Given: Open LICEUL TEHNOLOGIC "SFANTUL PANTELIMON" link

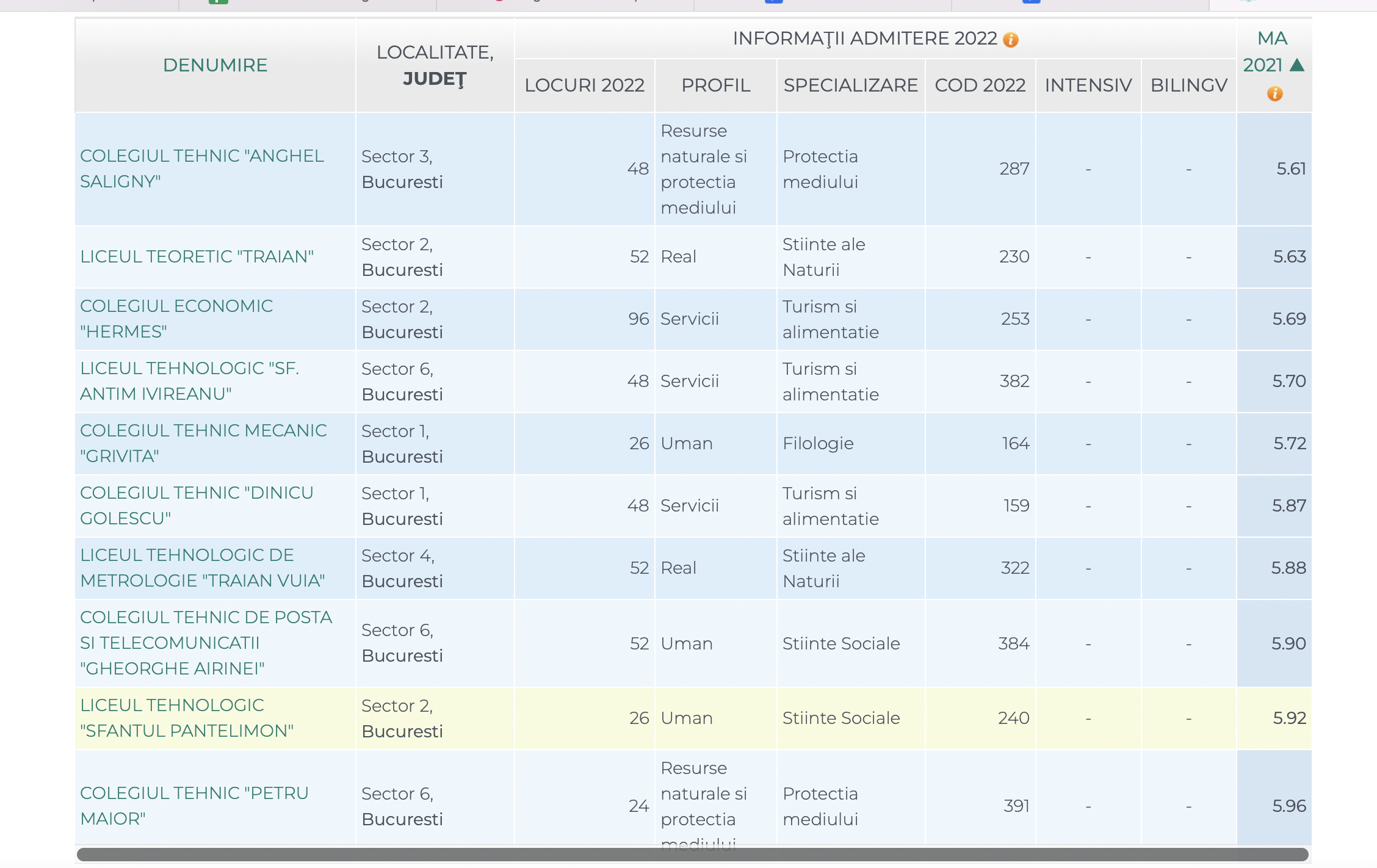Looking at the screenshot, I should pos(187,718).
